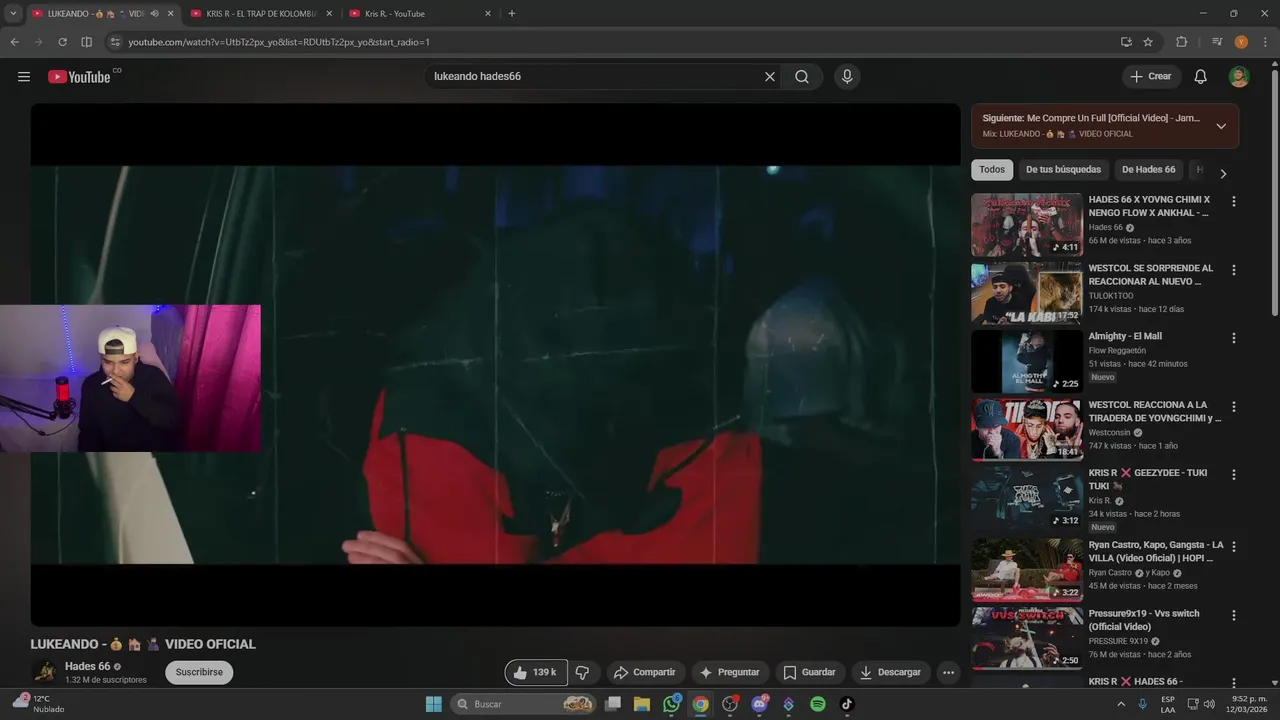Open options for WESTCOL SE SORPRENDE video
The image size is (1280, 720).
pyautogui.click(x=1233, y=270)
